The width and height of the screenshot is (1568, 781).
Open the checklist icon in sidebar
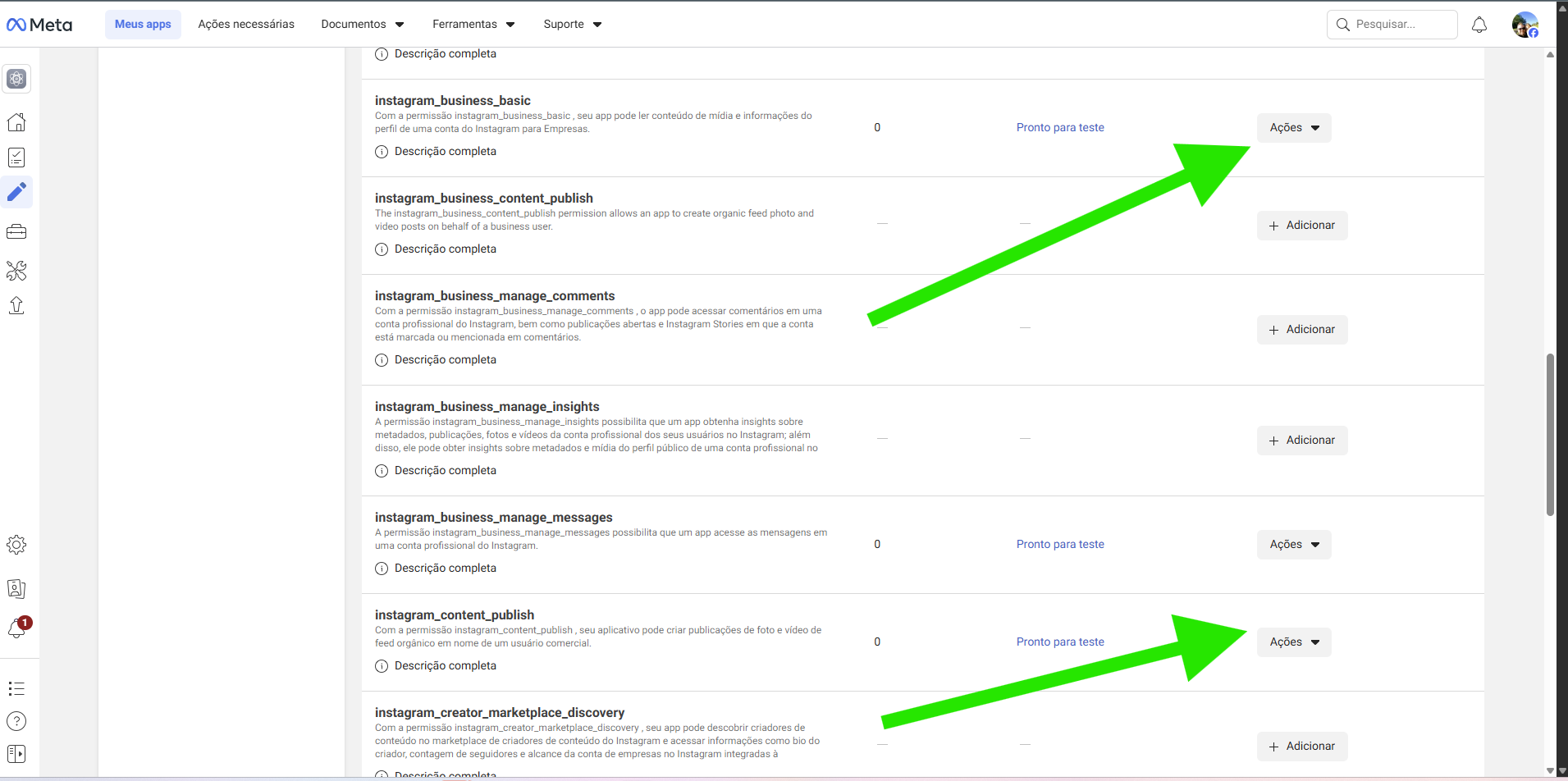pyautogui.click(x=16, y=158)
